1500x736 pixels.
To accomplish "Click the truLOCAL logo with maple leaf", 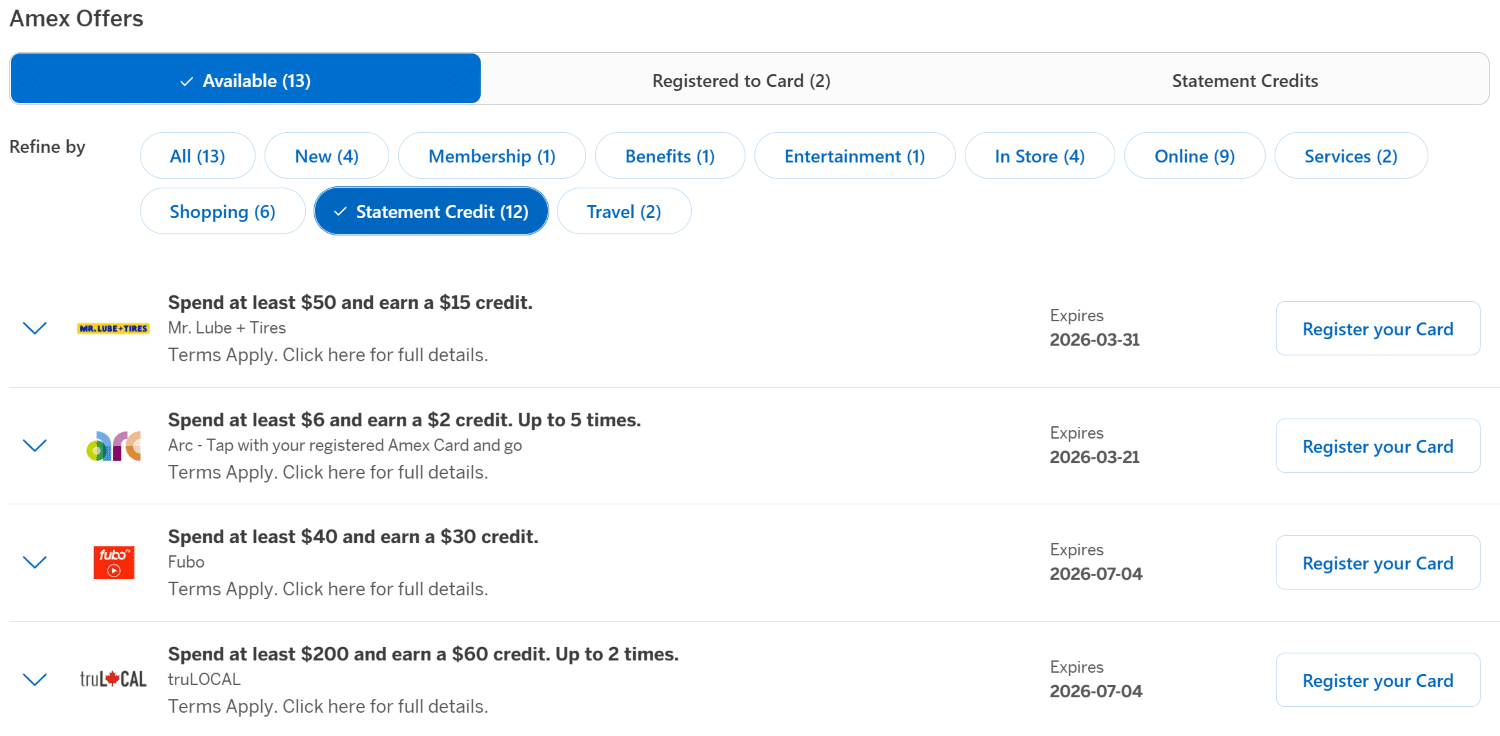I will (113, 679).
